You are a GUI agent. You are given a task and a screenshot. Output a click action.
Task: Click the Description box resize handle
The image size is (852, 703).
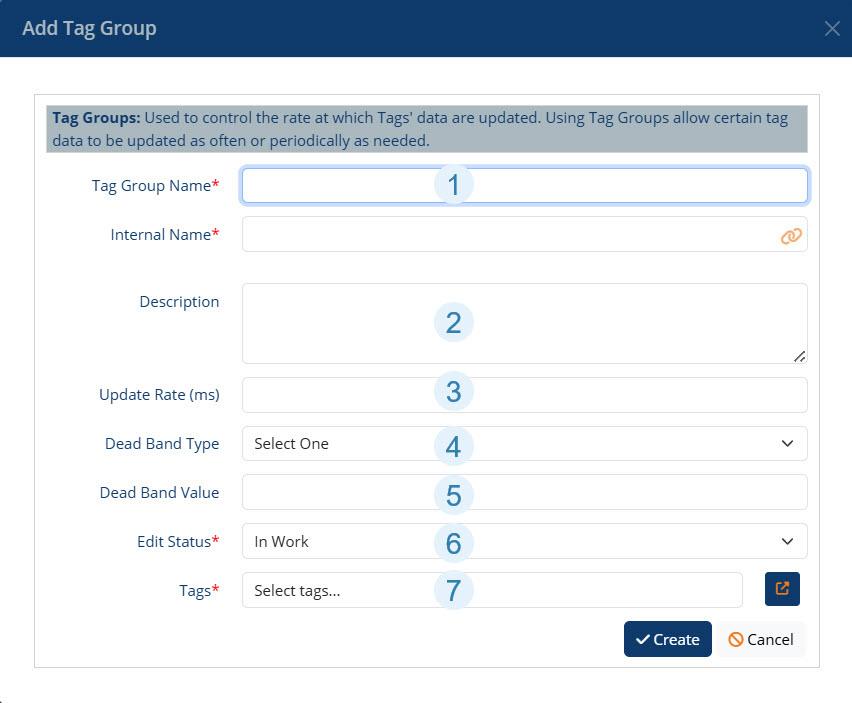pos(800,356)
